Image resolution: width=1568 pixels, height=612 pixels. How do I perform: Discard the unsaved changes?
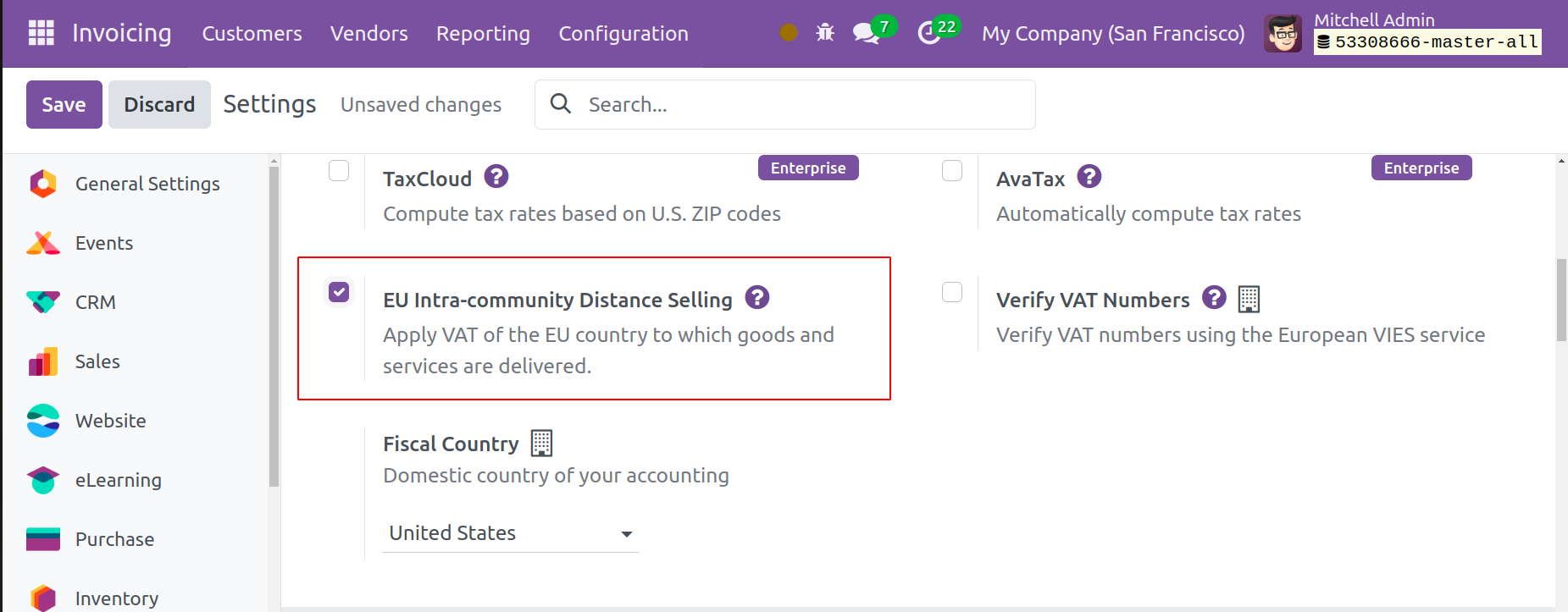click(x=159, y=104)
